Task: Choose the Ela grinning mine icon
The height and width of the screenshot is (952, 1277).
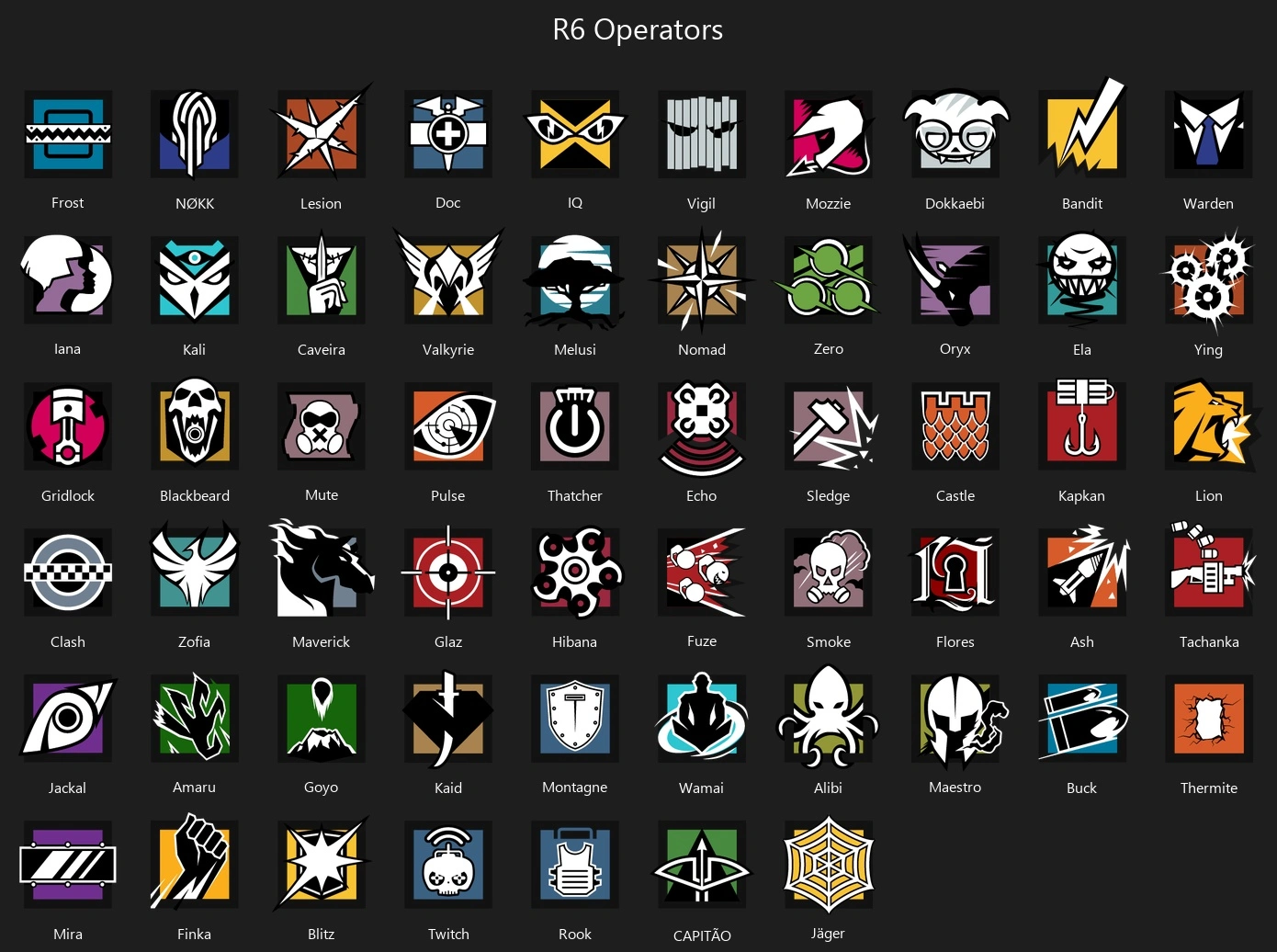Action: (1082, 279)
